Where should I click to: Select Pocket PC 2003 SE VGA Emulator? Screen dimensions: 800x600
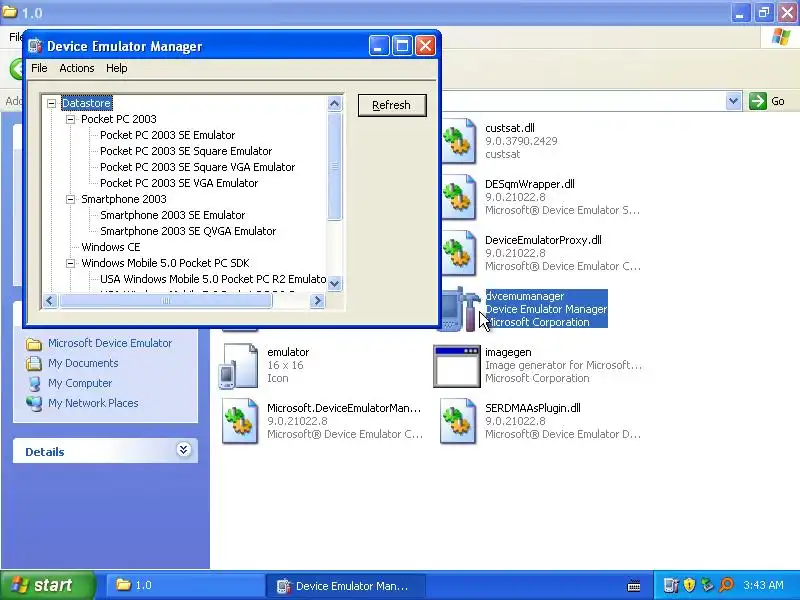[x=179, y=183]
